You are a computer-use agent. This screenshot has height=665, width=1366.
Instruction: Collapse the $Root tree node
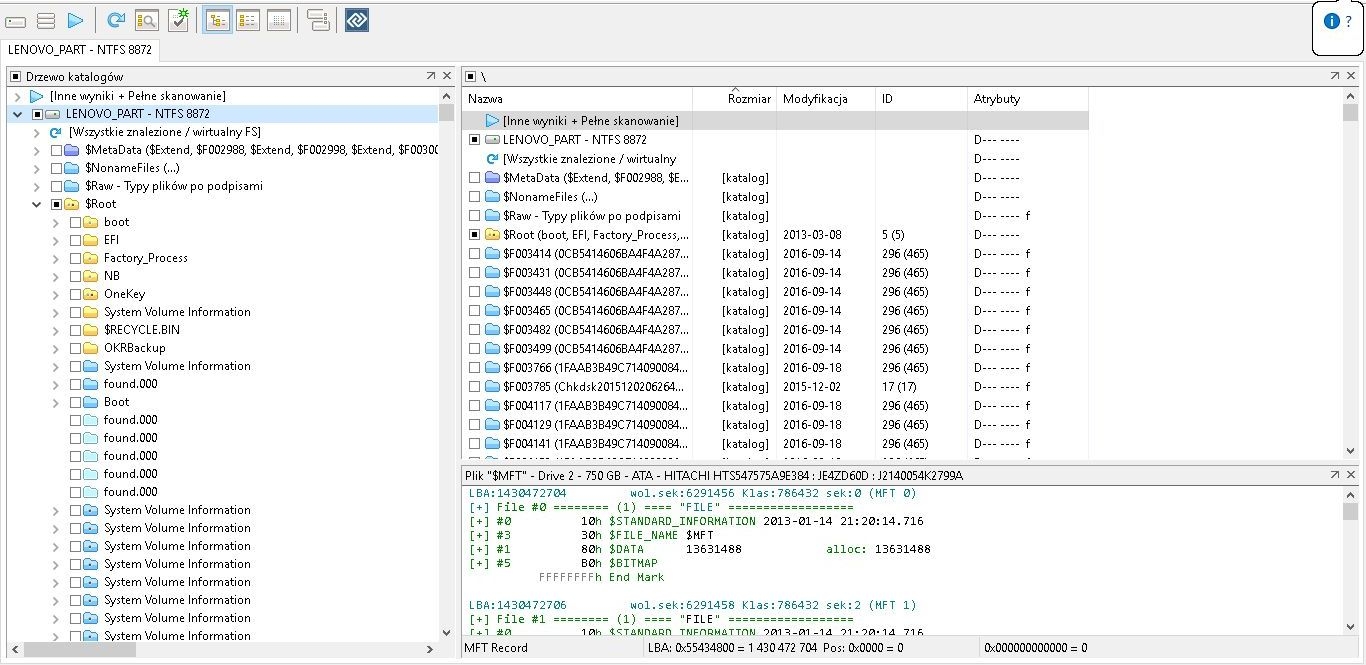pyautogui.click(x=36, y=204)
